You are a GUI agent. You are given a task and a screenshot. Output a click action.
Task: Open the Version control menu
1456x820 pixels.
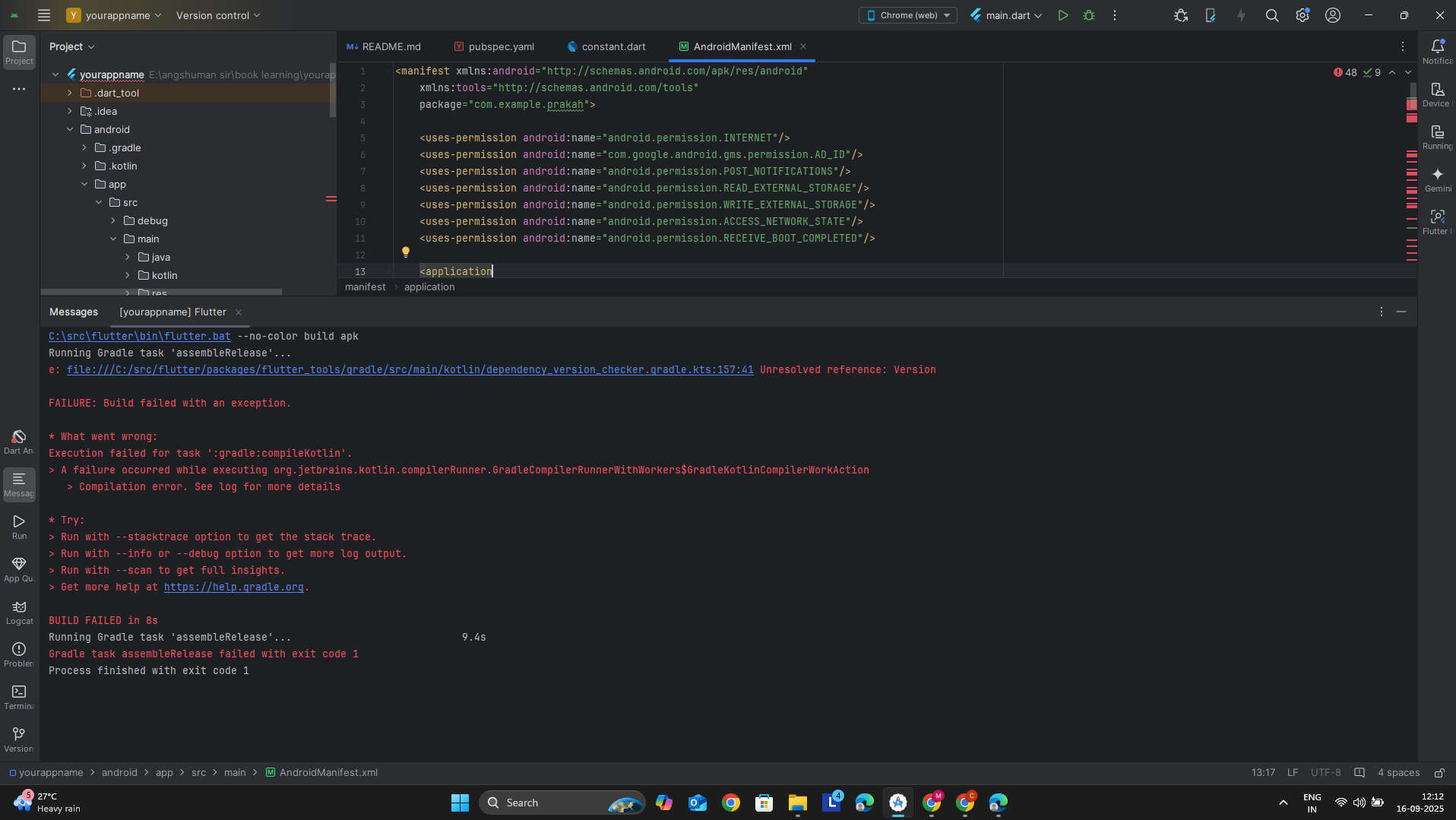tap(218, 15)
